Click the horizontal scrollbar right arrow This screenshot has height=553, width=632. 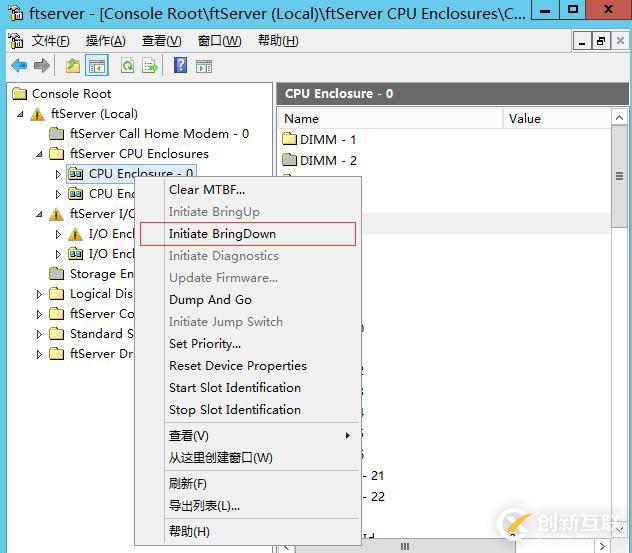pyautogui.click(x=603, y=547)
